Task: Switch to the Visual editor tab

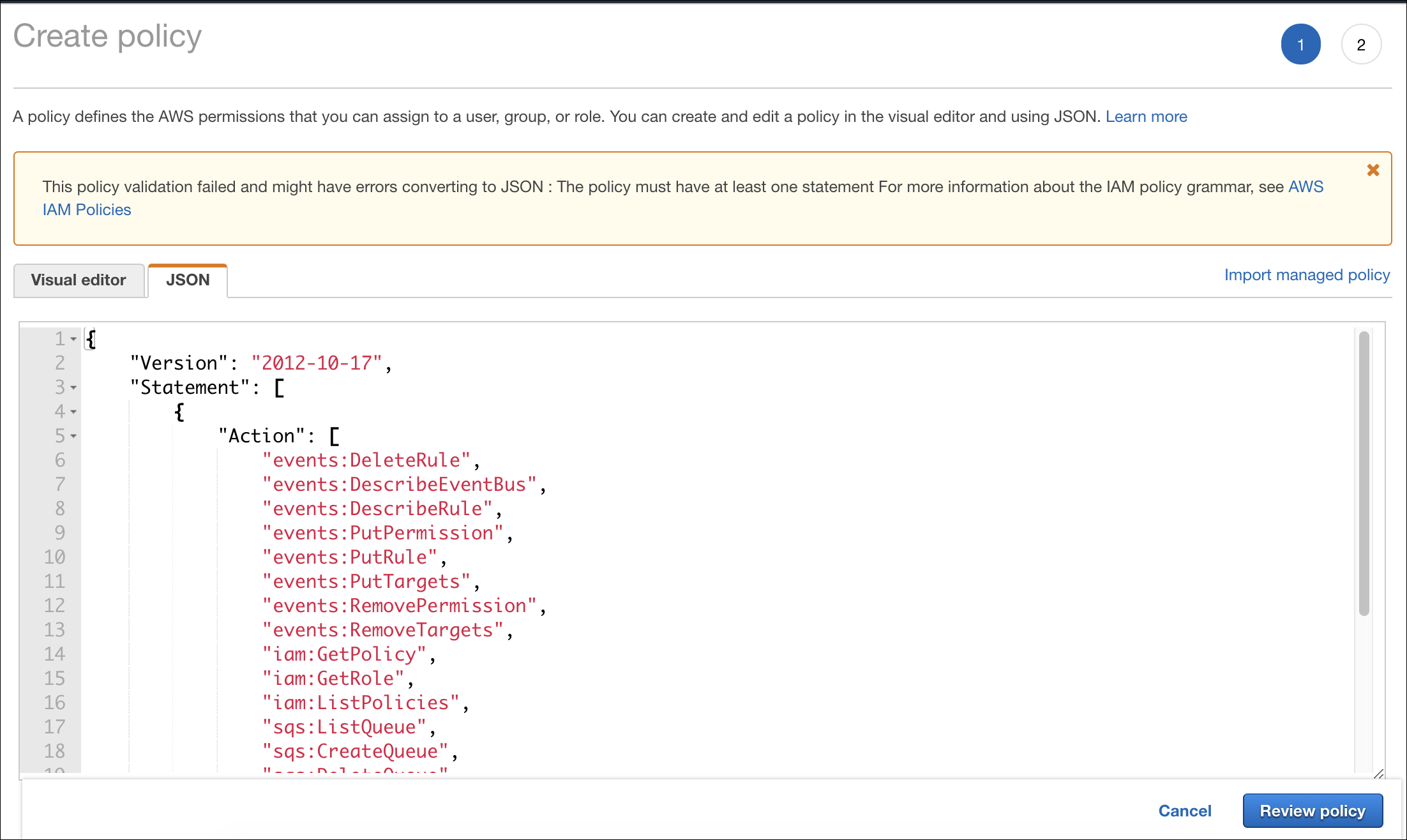Action: tap(79, 280)
